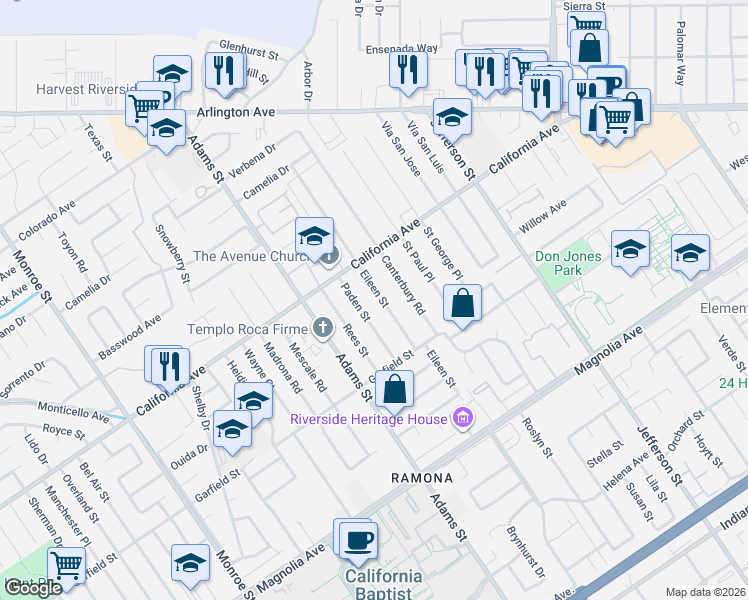
Task: Click the Mescale Rd street label
Action: [308, 367]
